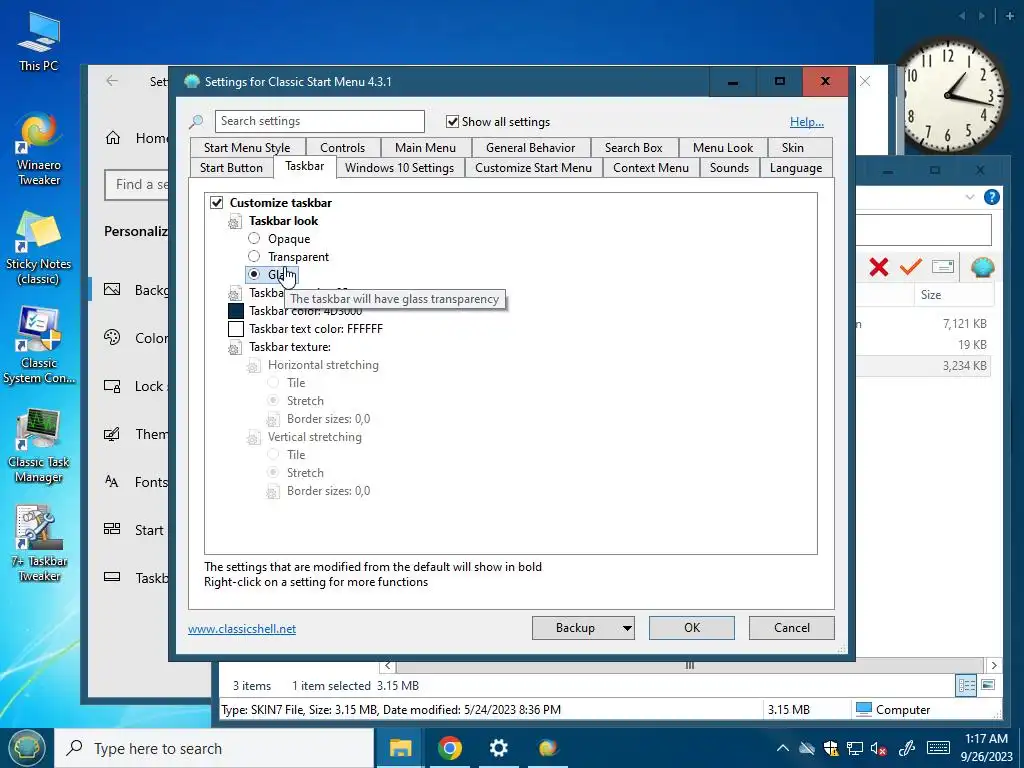Image resolution: width=1024 pixels, height=768 pixels.
Task: Click Background icon in Settings sidebar
Action: [112, 289]
